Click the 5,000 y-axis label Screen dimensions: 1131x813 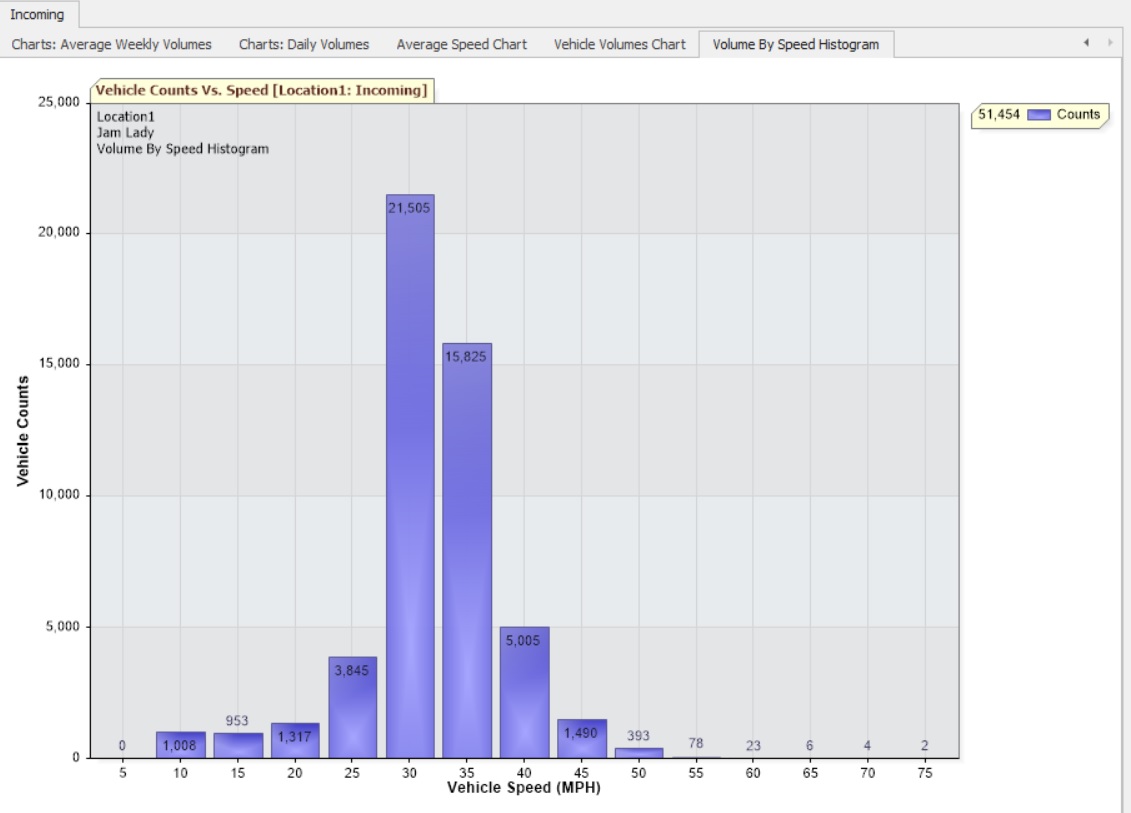tap(63, 626)
